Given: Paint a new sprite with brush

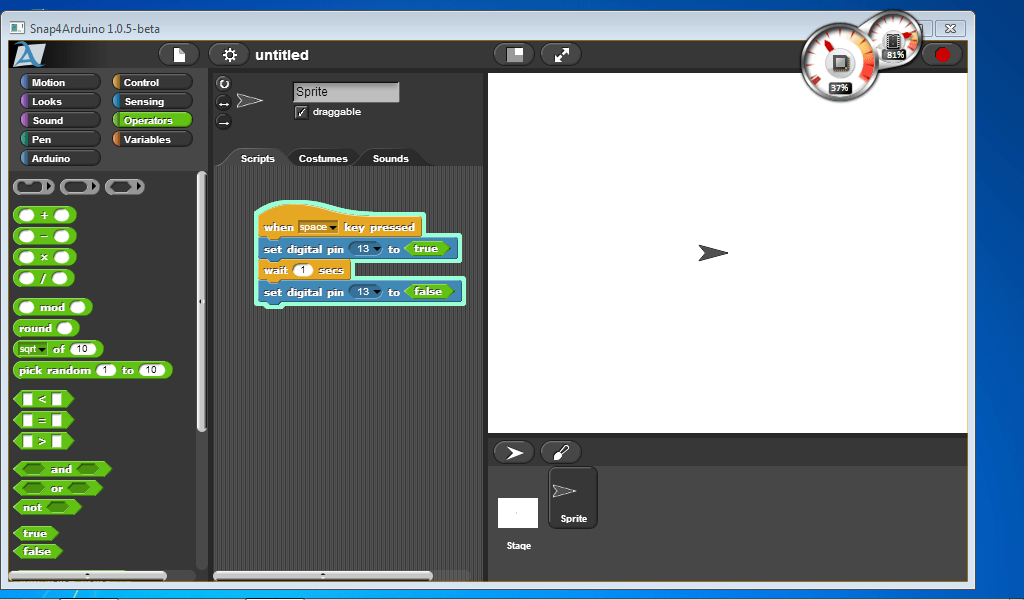Looking at the screenshot, I should tap(561, 452).
